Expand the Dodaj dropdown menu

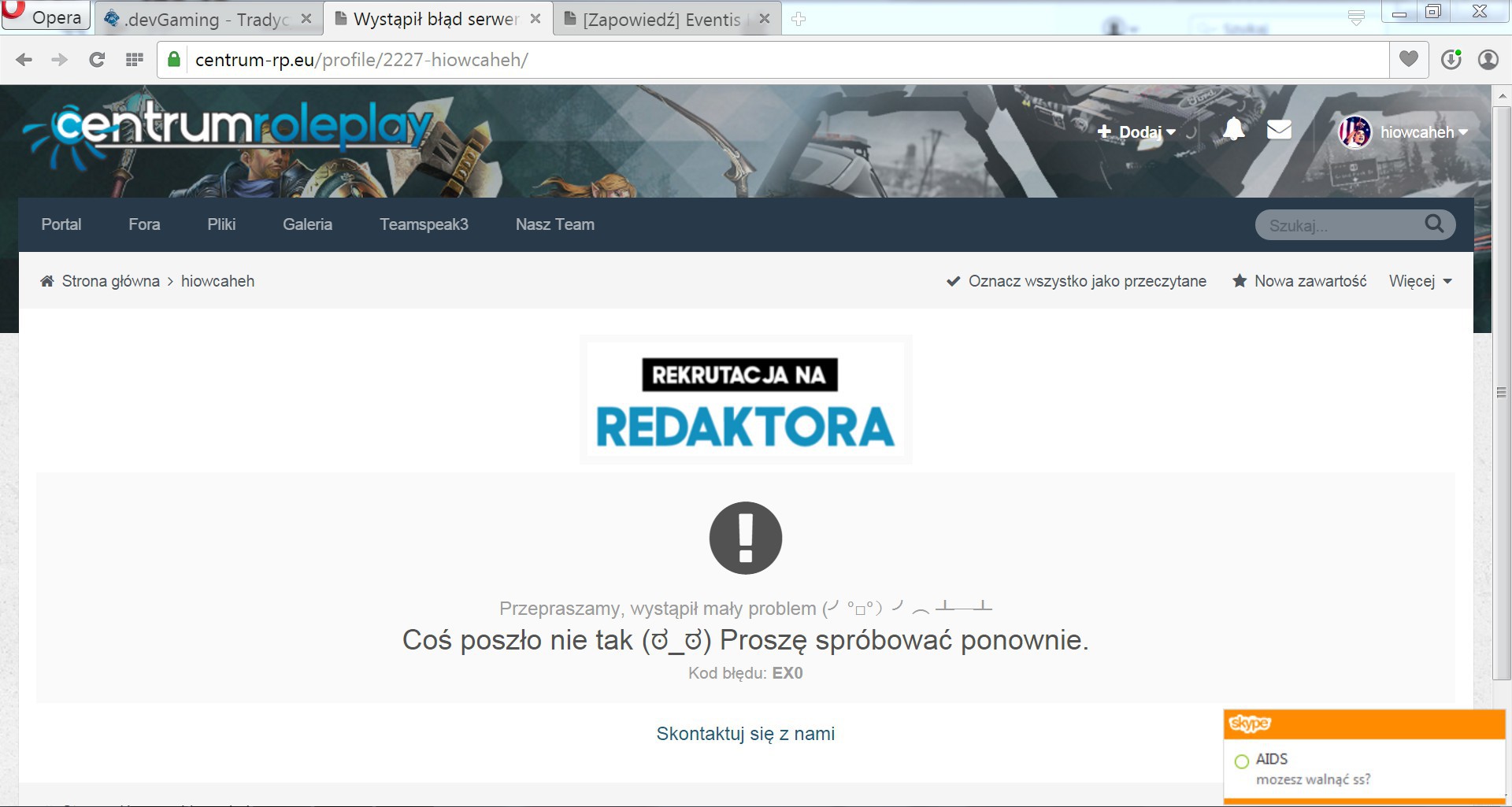tap(1136, 132)
